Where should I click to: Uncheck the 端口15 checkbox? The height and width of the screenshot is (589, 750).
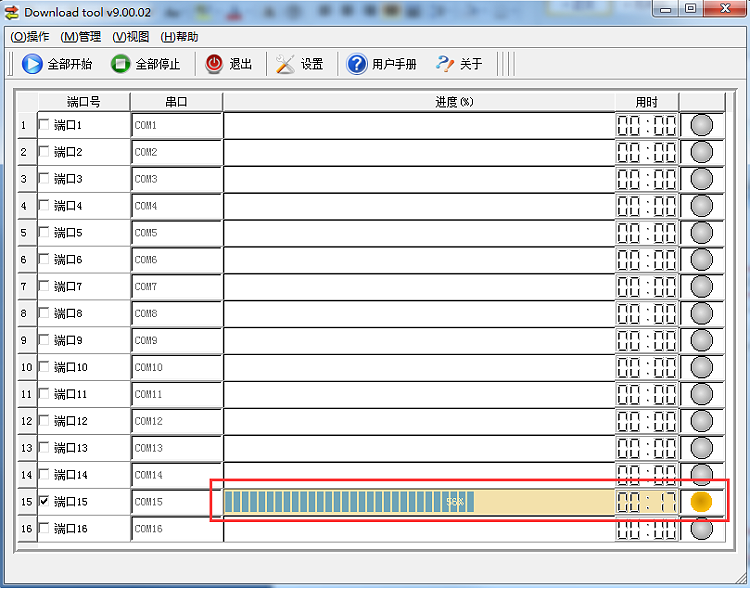[x=44, y=502]
